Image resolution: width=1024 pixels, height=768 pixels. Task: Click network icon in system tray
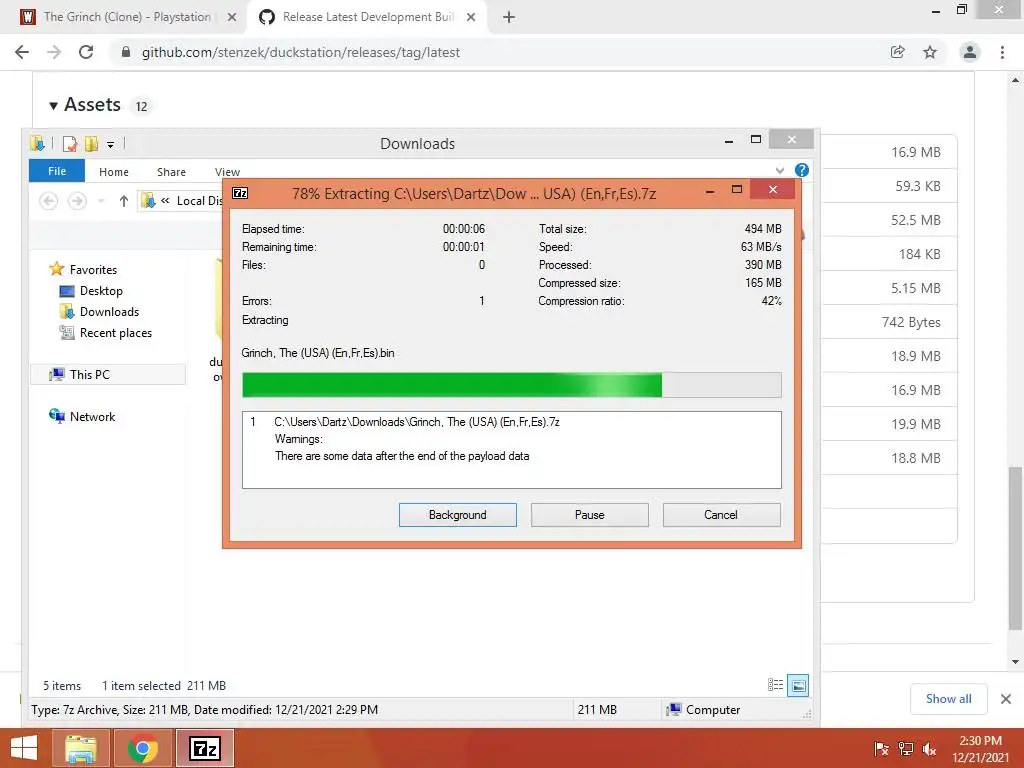906,749
